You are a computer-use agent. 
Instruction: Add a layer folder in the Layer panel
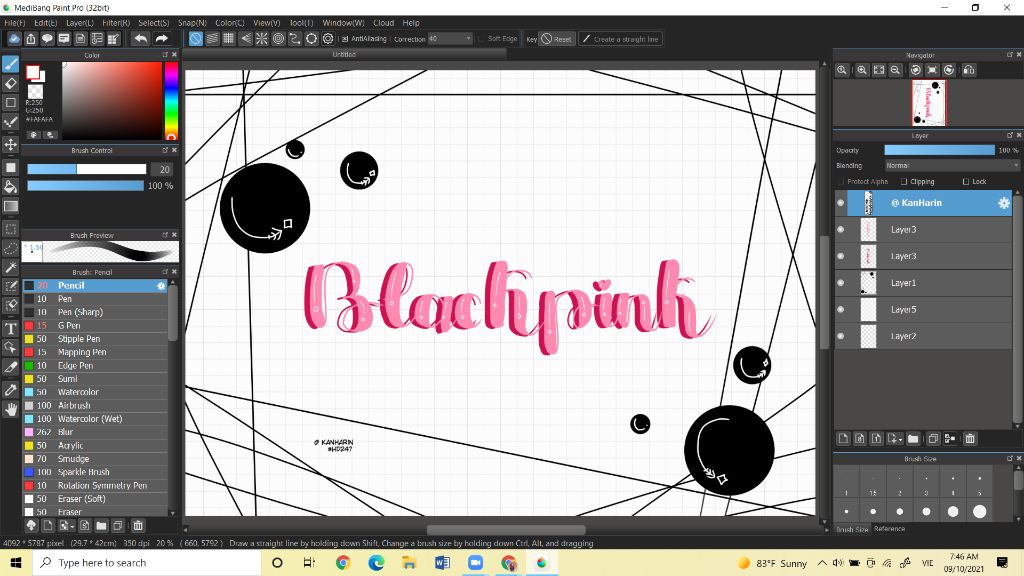coord(913,439)
